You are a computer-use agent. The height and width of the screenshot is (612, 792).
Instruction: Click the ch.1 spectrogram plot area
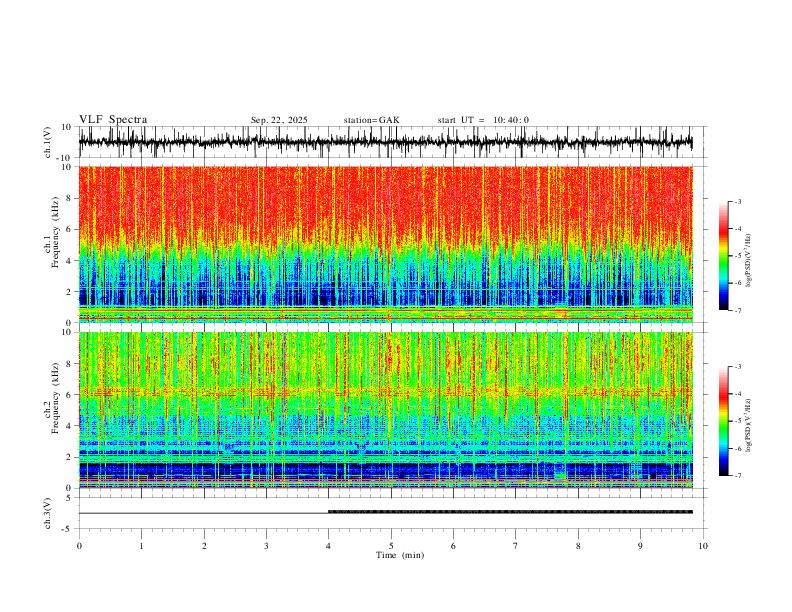click(x=385, y=244)
